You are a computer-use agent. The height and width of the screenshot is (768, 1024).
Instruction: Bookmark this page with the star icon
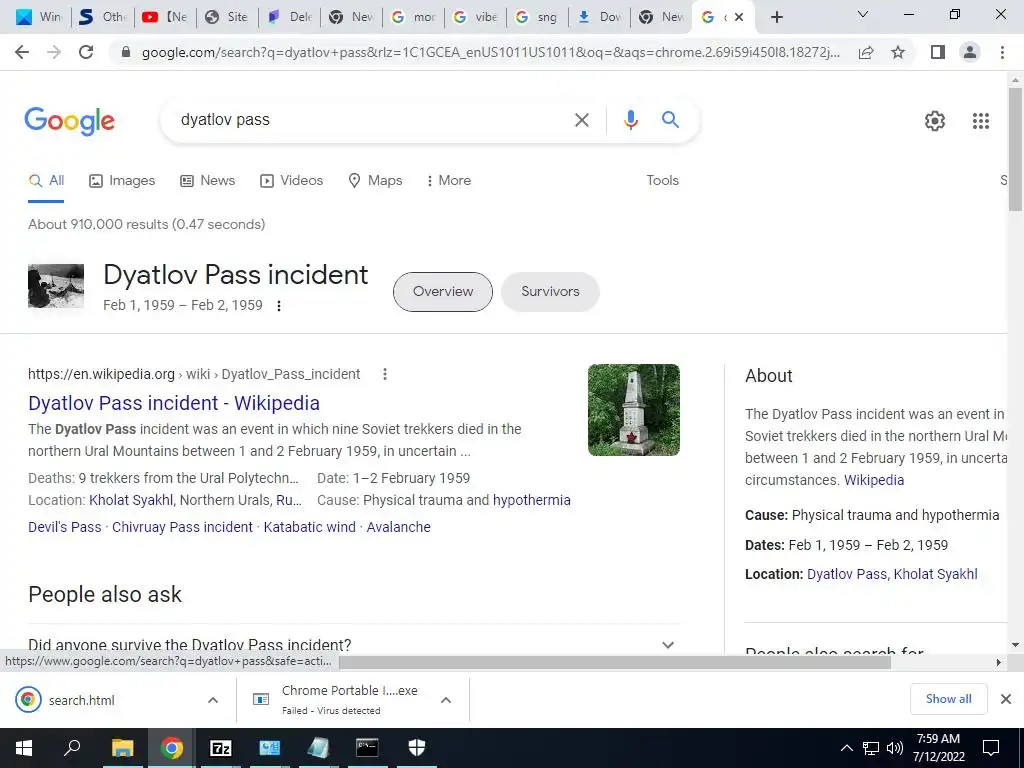pos(898,52)
